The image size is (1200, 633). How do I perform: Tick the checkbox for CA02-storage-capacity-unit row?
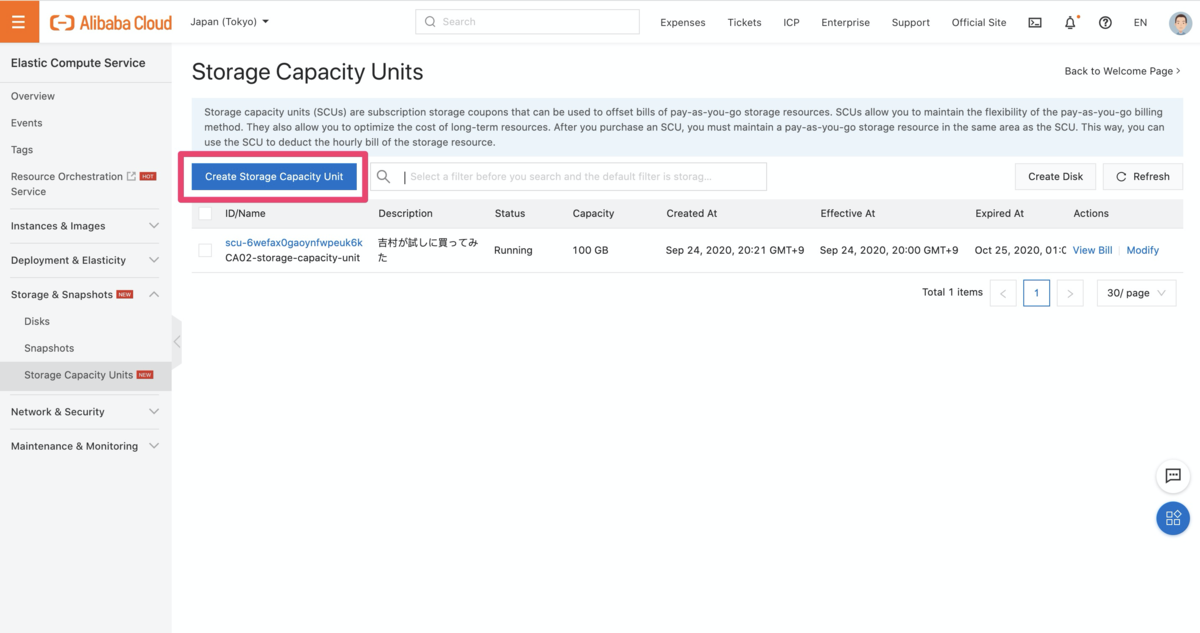point(205,250)
